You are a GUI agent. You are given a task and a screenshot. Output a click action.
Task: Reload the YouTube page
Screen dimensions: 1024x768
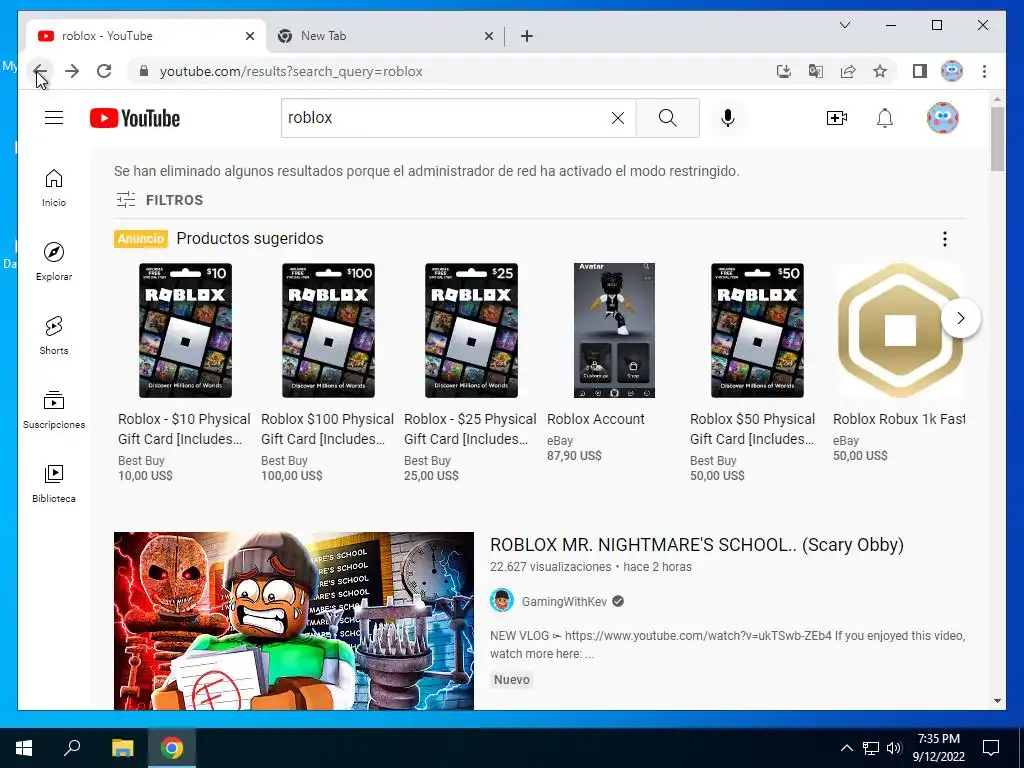point(104,71)
